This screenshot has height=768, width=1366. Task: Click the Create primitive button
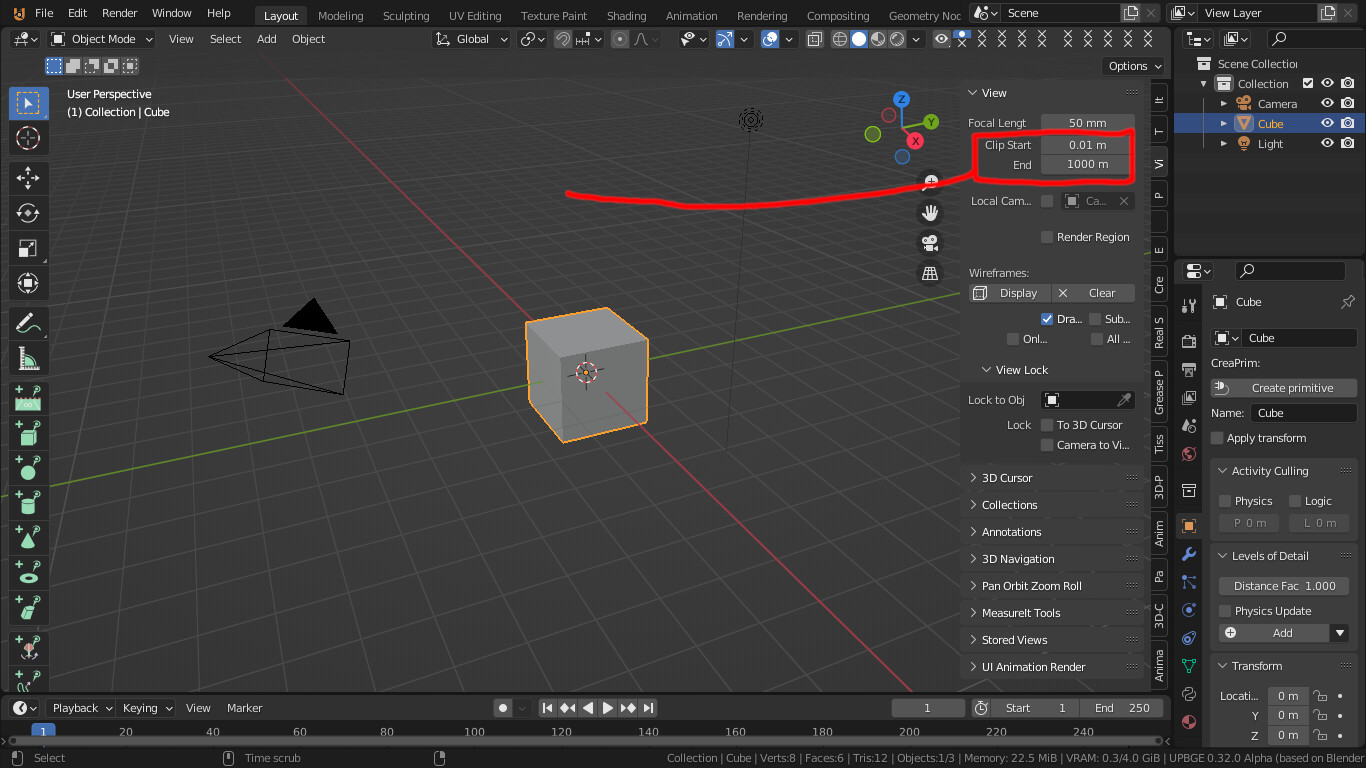click(1284, 388)
